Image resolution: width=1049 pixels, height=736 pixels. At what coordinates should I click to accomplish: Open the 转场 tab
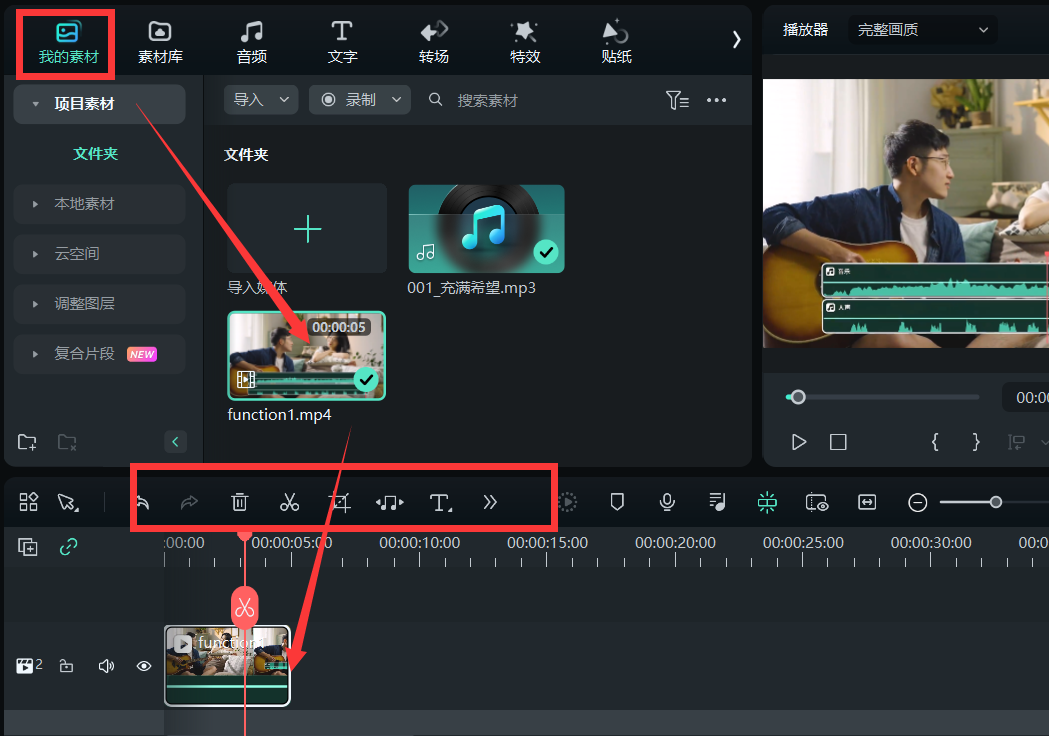pyautogui.click(x=434, y=42)
